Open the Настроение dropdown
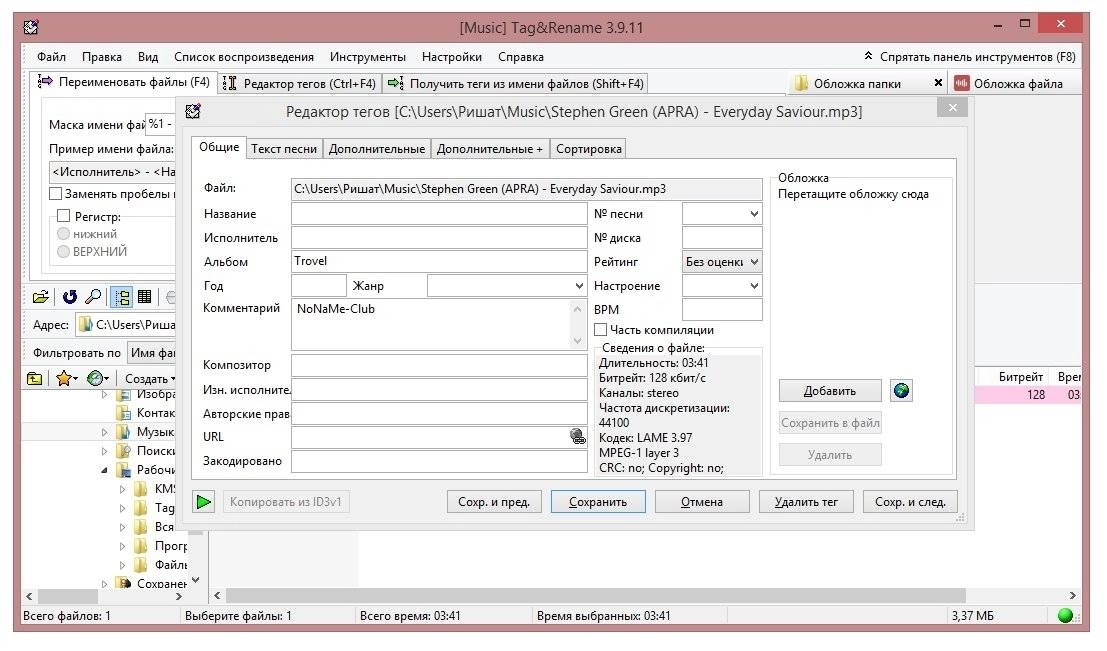Screen dimensions: 1107x651 tap(754, 286)
